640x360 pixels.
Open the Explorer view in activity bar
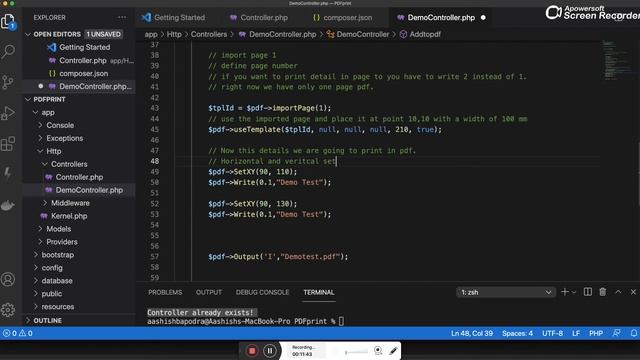8,21
